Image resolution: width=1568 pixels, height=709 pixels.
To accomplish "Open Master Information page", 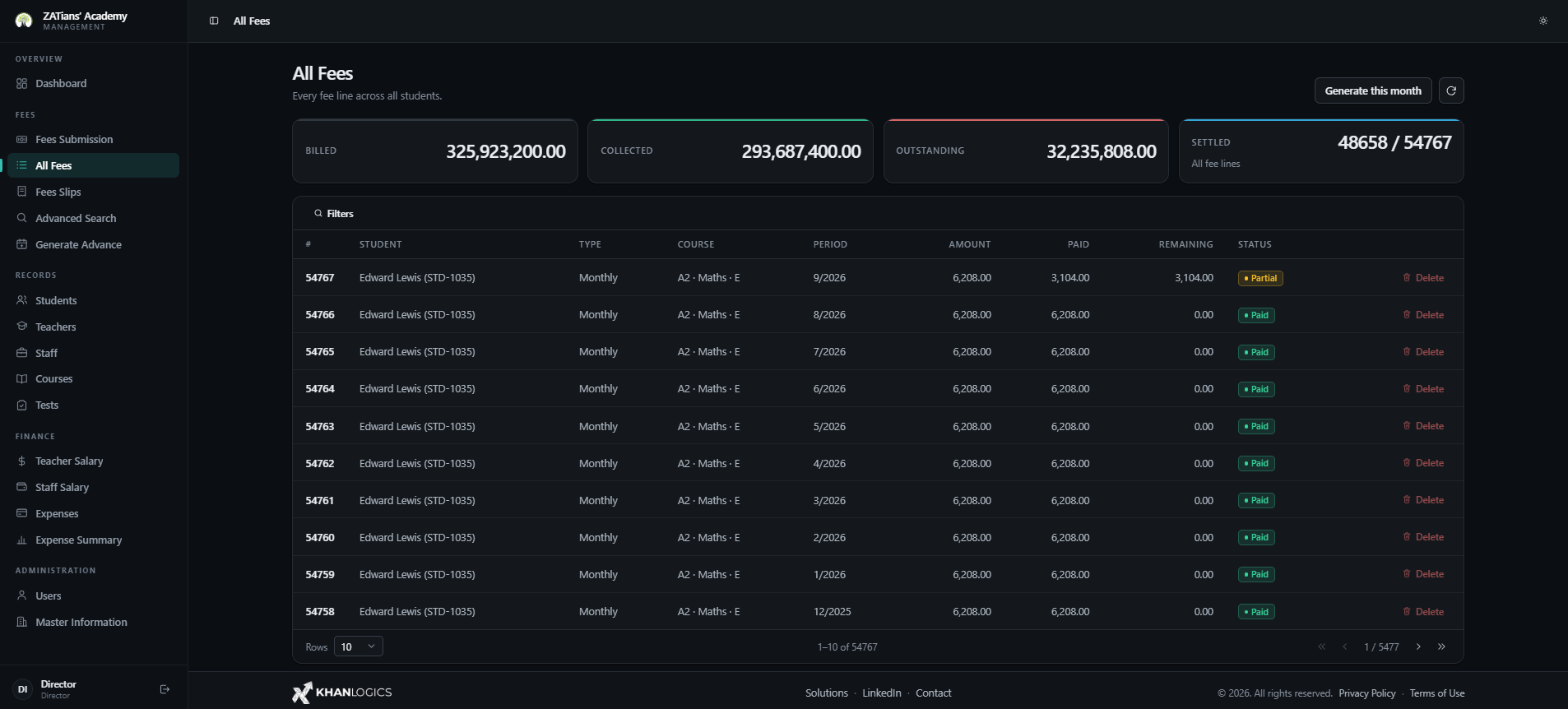I will pyautogui.click(x=93, y=622).
